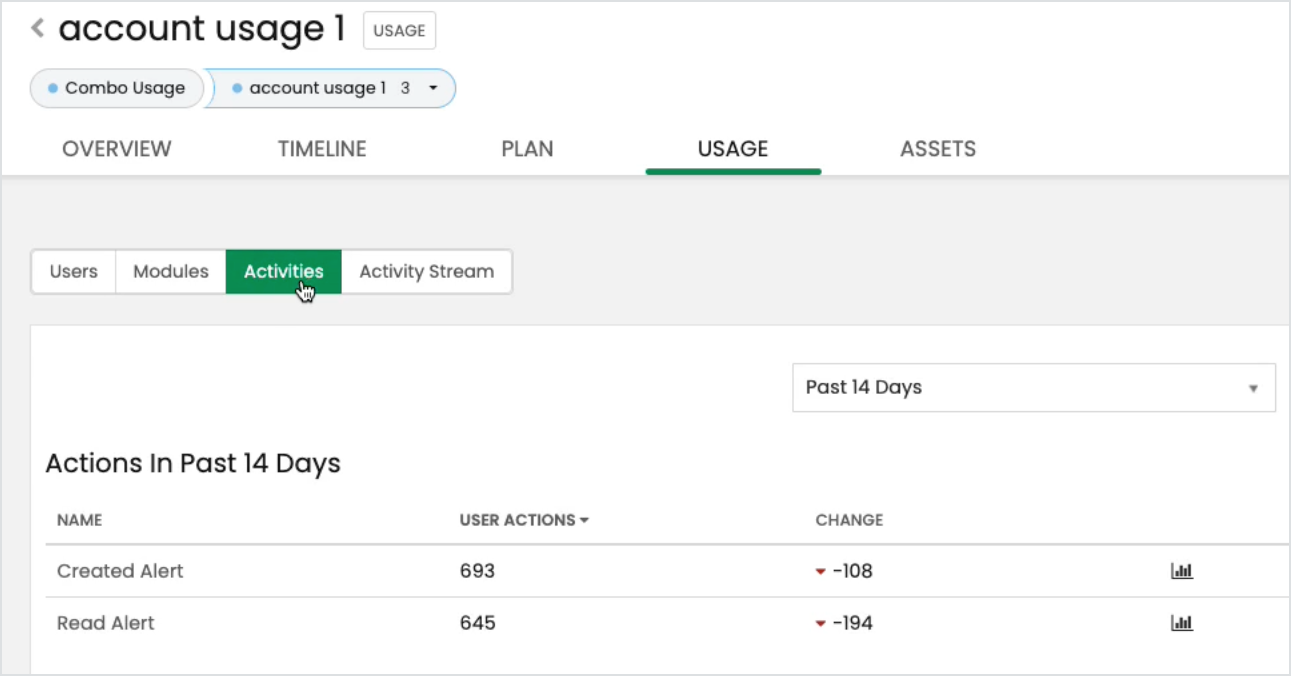1291x676 pixels.
Task: Switch to the Activity Stream view
Action: click(x=427, y=272)
